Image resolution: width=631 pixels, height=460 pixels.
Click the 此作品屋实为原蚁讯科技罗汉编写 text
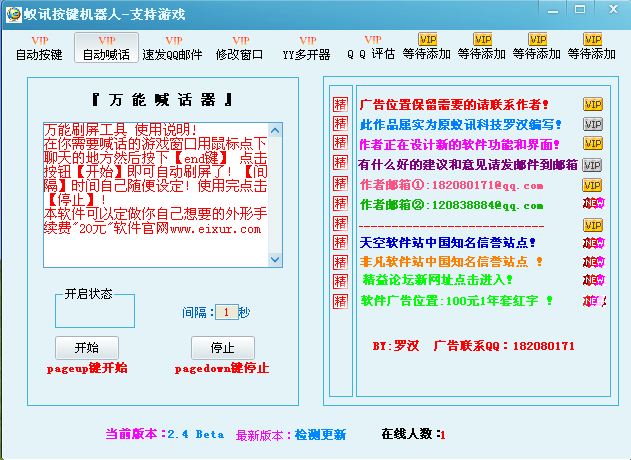click(460, 125)
